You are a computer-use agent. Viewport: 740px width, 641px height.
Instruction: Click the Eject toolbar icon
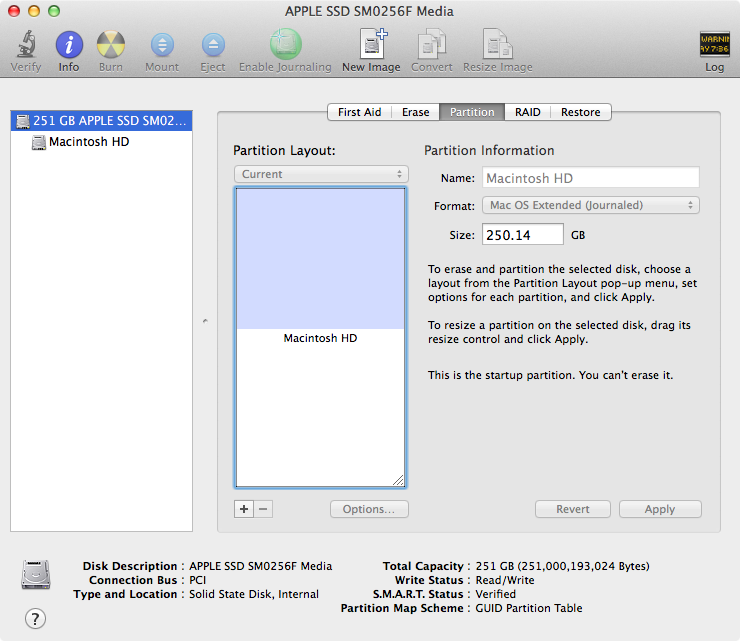[x=213, y=45]
